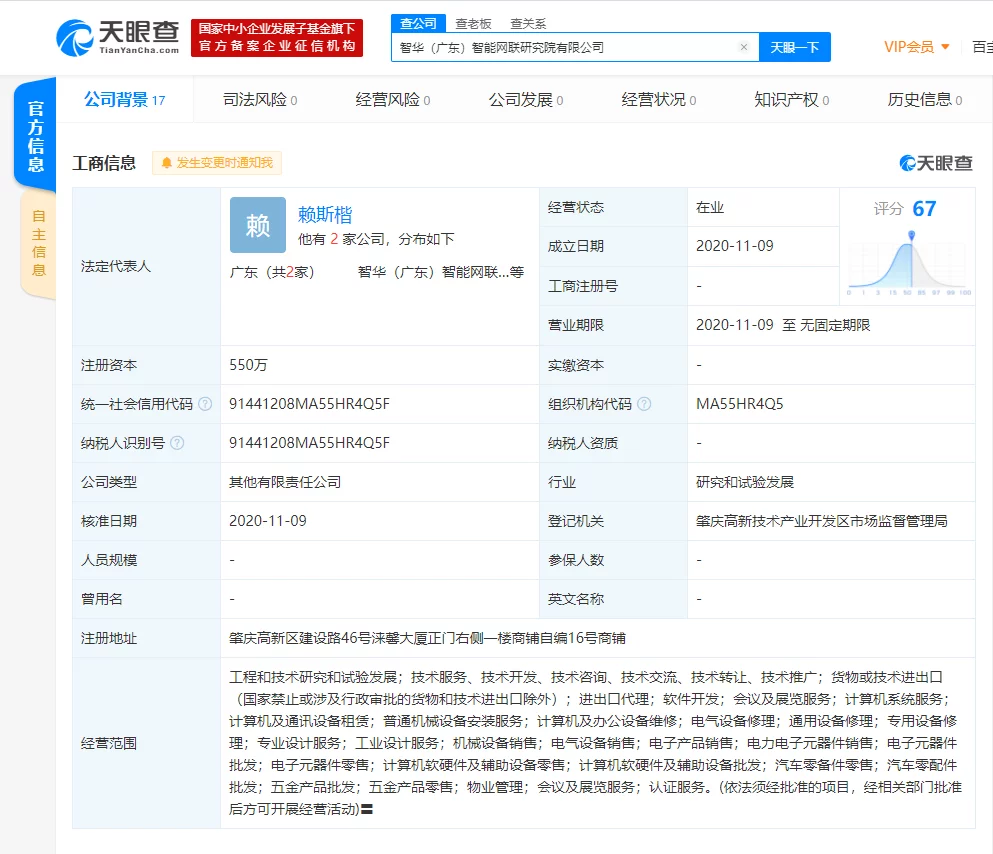Select the 自主信息 side tab

[x=39, y=244]
